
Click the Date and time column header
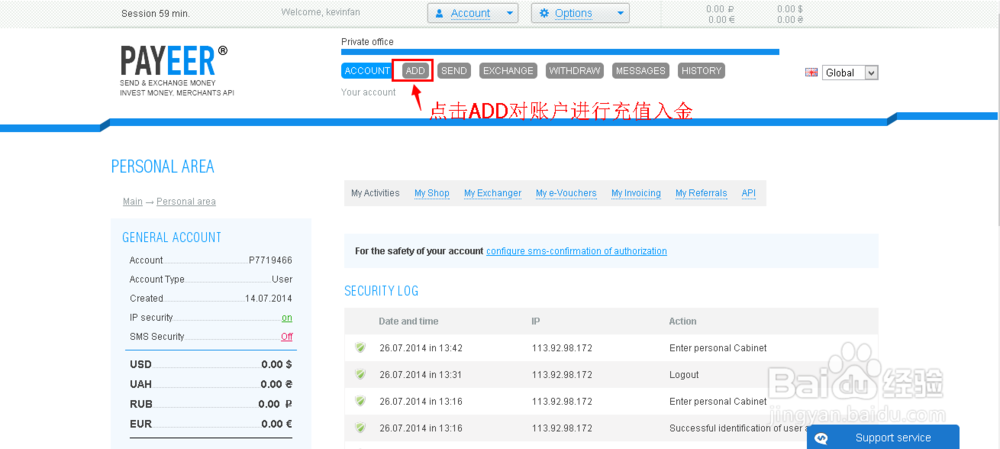(x=408, y=321)
